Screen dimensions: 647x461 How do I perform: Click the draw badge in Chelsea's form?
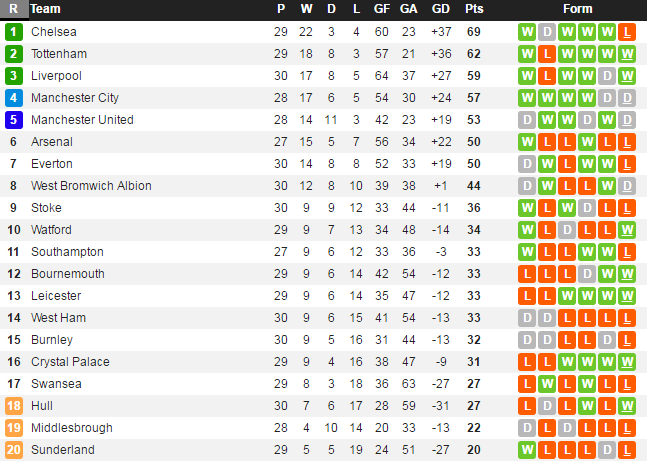click(547, 32)
